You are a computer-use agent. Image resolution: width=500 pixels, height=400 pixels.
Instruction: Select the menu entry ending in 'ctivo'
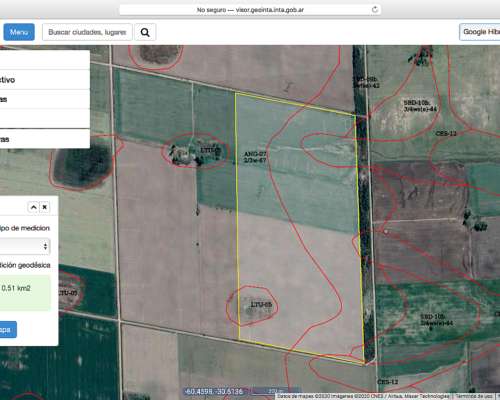pyautogui.click(x=45, y=80)
